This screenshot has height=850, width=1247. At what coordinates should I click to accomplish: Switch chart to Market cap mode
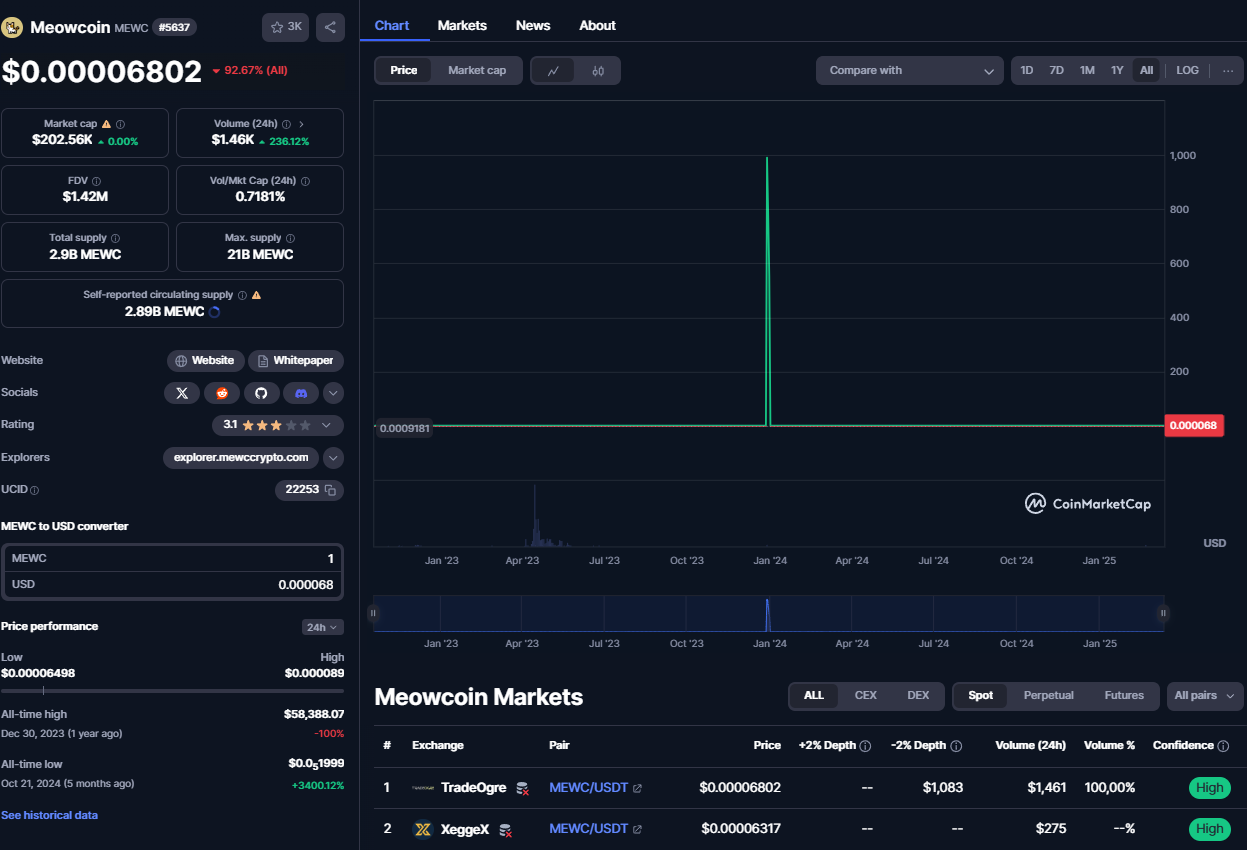coord(477,70)
